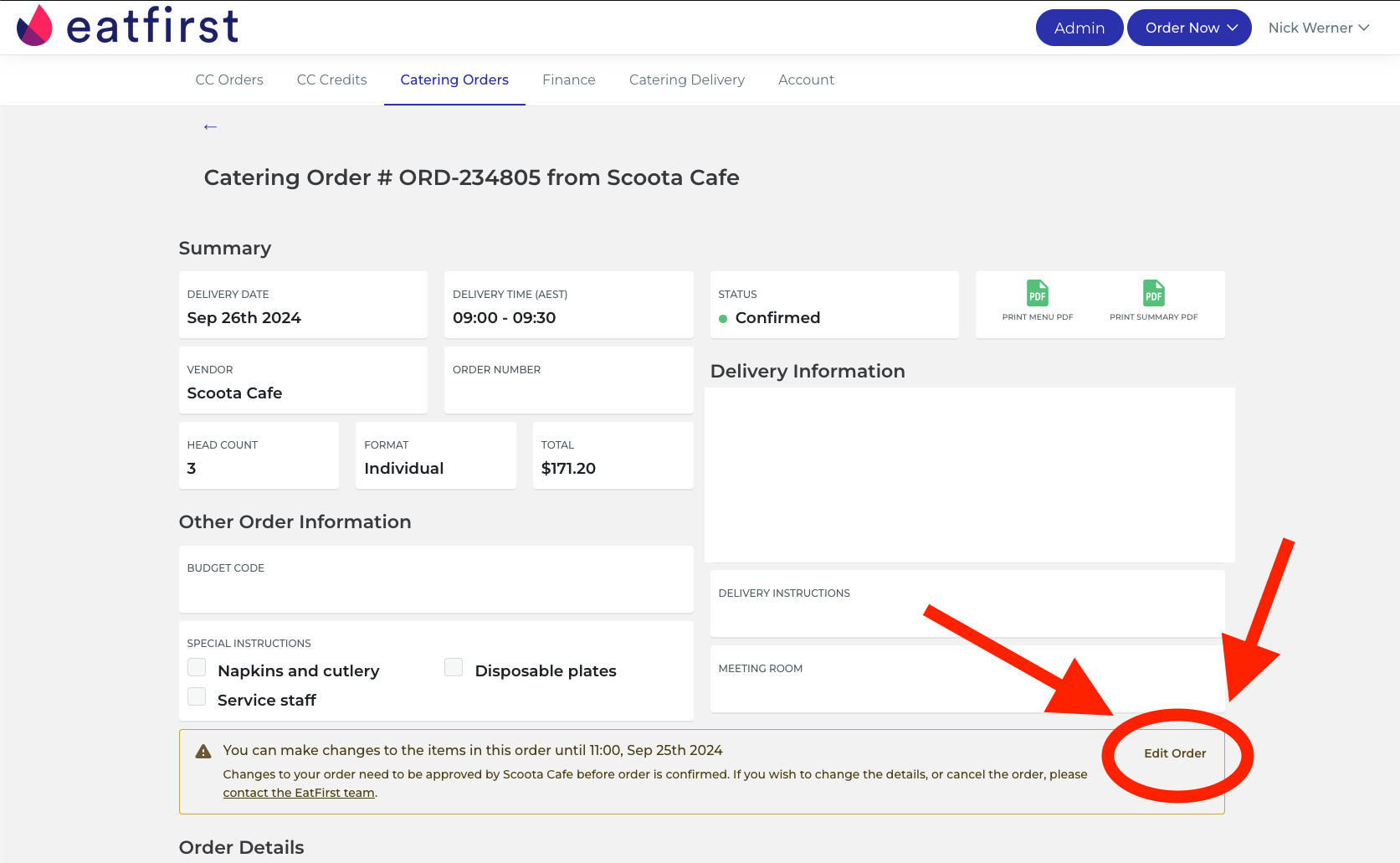1400x863 pixels.
Task: Click the eatfirst wordmark text
Action: pyautogui.click(x=152, y=26)
